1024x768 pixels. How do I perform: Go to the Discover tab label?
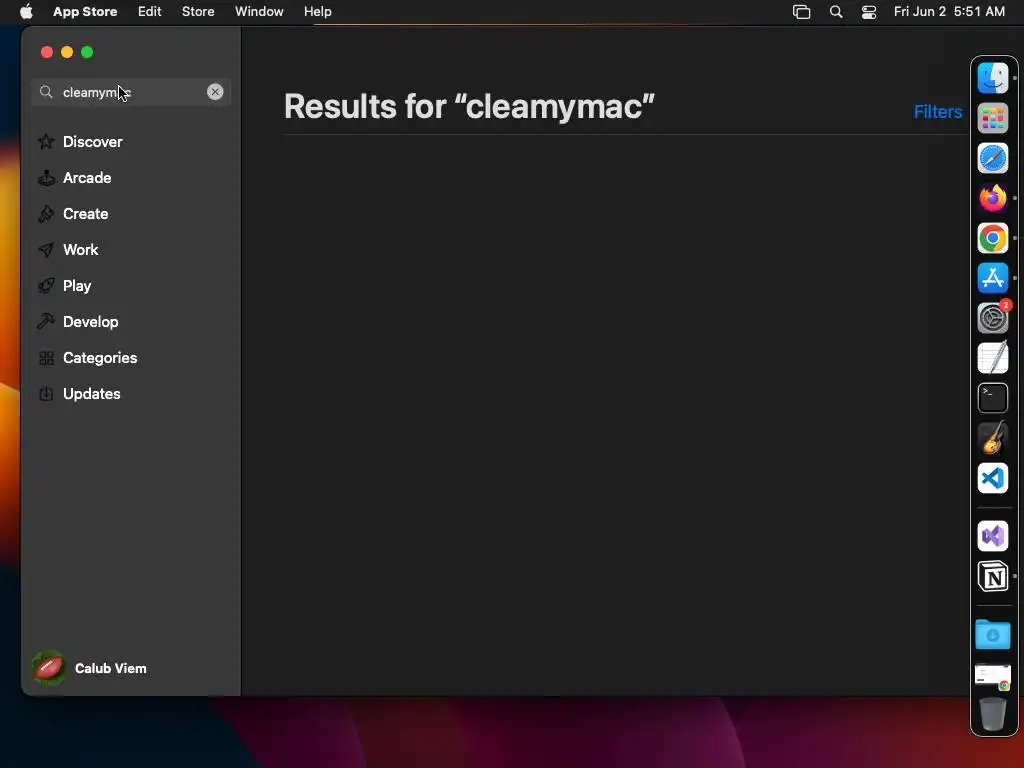click(x=93, y=142)
